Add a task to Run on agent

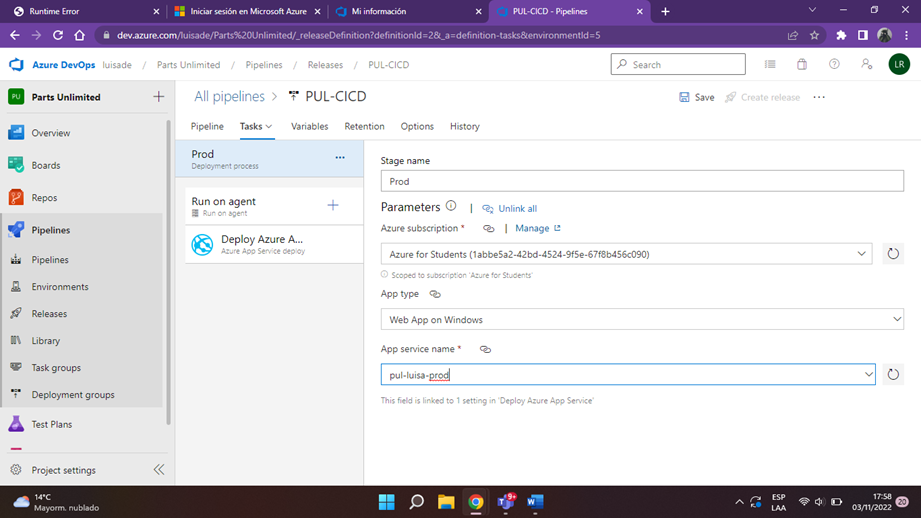pos(333,205)
